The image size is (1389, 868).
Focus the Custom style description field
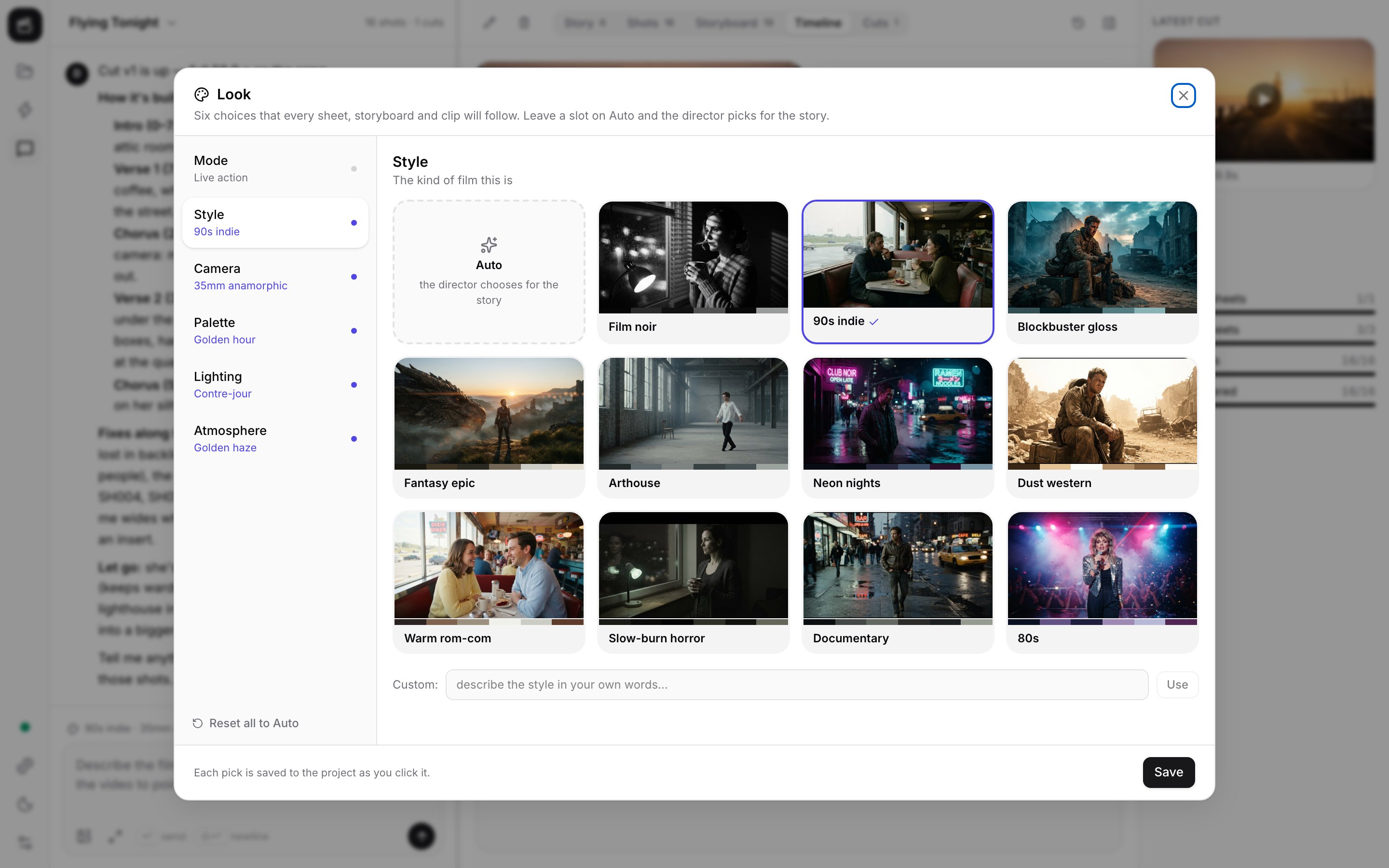[797, 684]
